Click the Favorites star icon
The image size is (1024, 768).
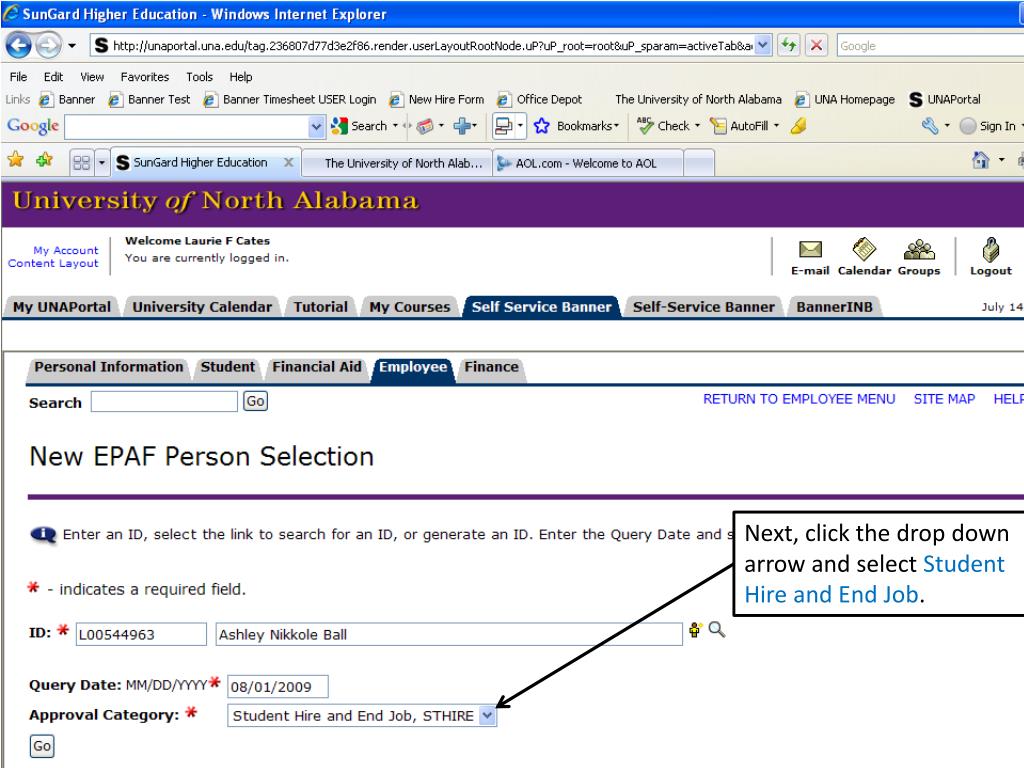pyautogui.click(x=16, y=160)
